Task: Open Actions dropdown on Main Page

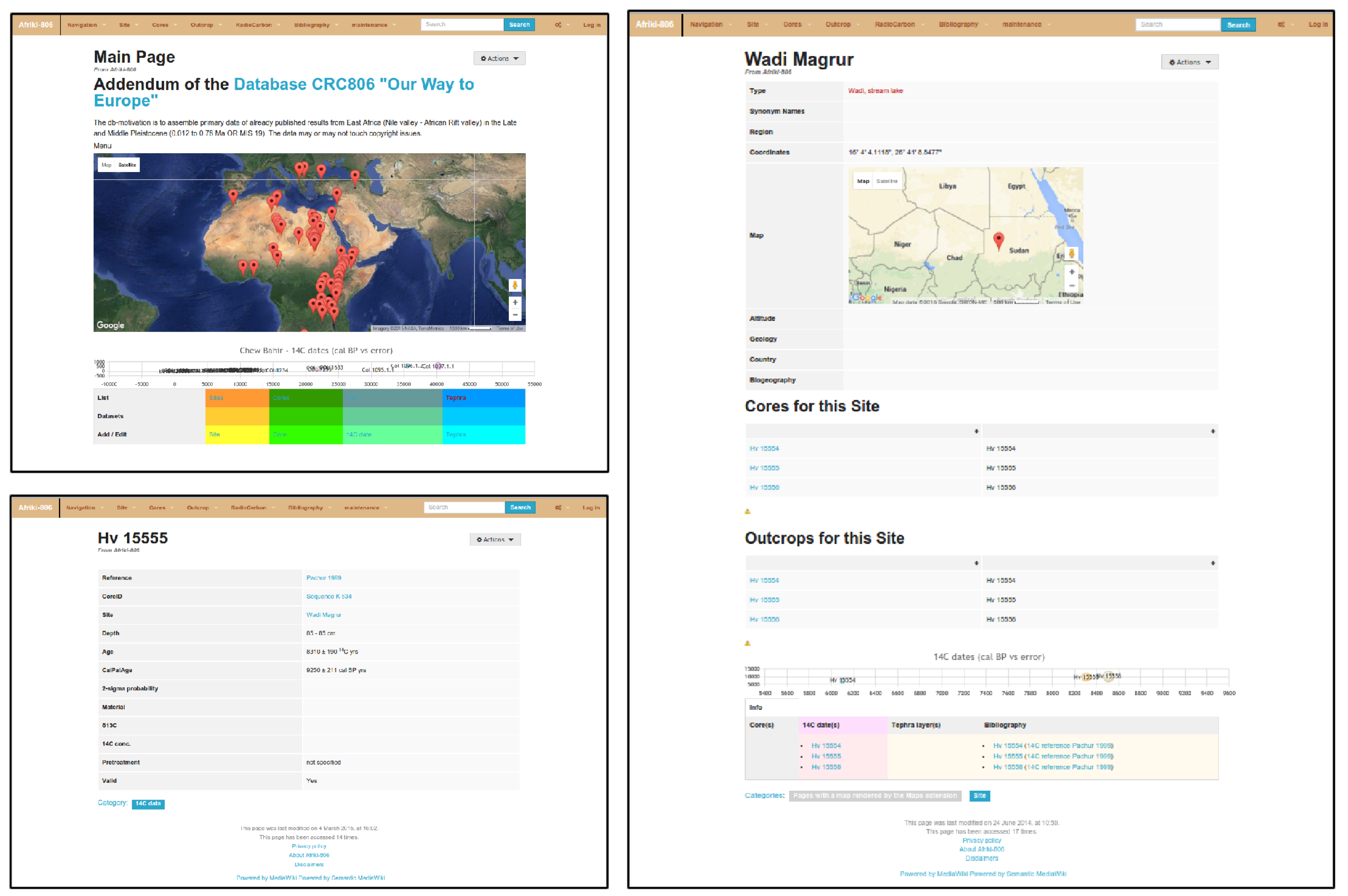Action: 499,58
